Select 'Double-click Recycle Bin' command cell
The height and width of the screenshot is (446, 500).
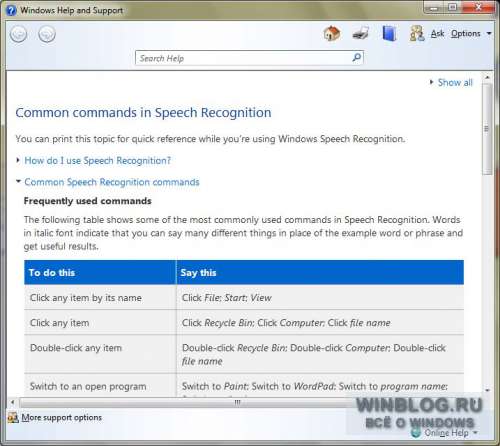coord(320,354)
